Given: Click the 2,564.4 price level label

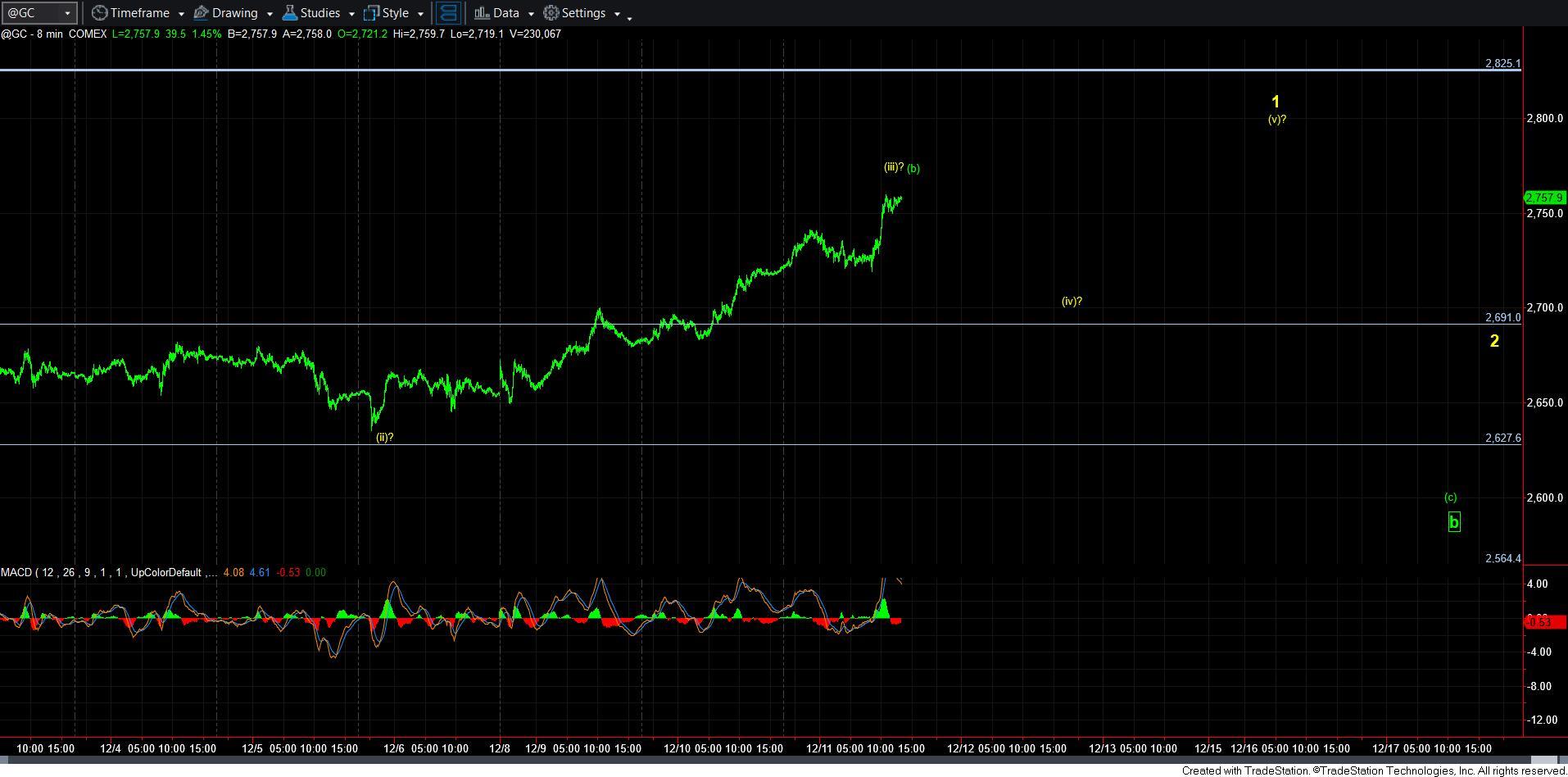Looking at the screenshot, I should click(1502, 558).
